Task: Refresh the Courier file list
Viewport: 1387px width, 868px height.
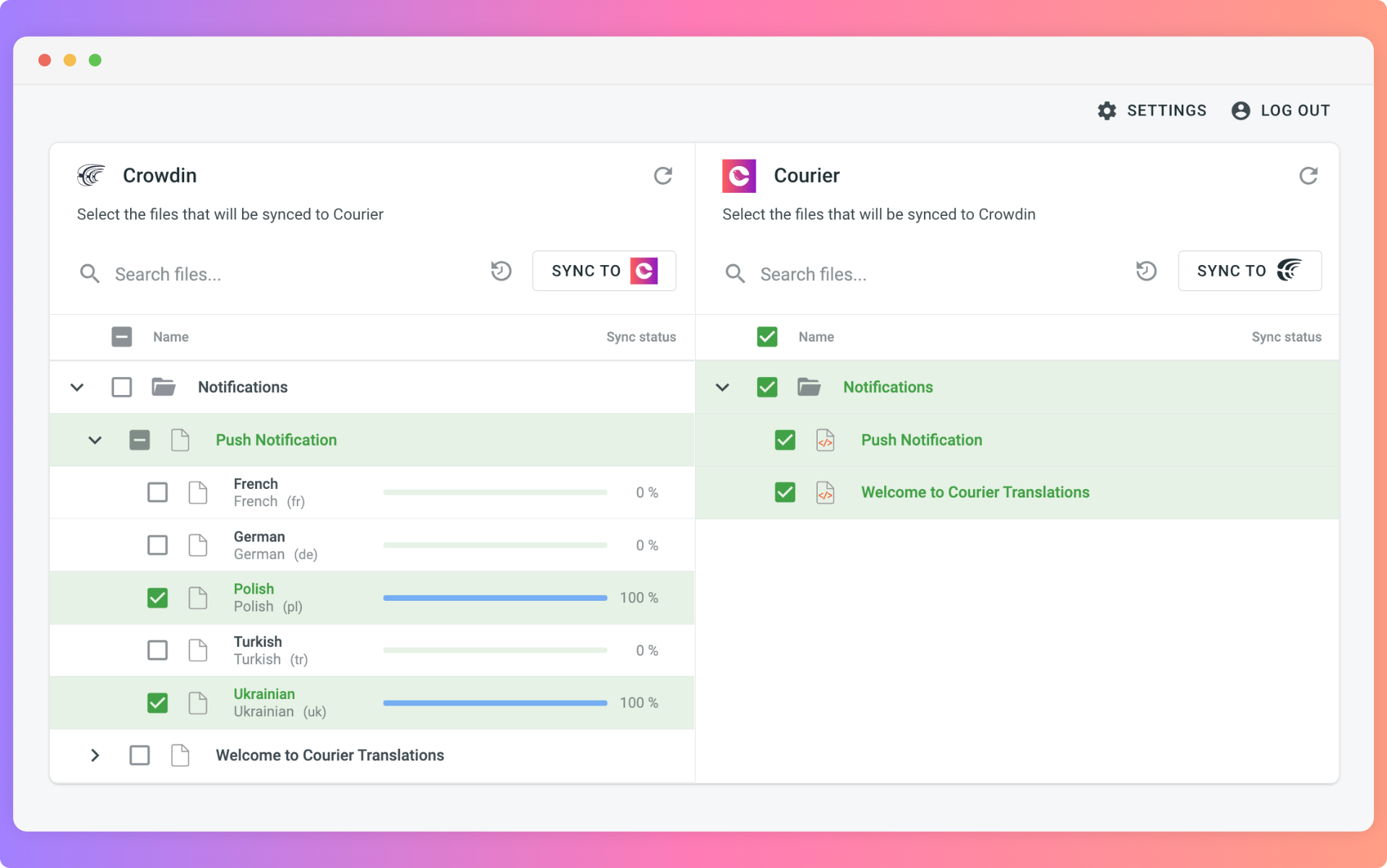Action: point(1308,175)
